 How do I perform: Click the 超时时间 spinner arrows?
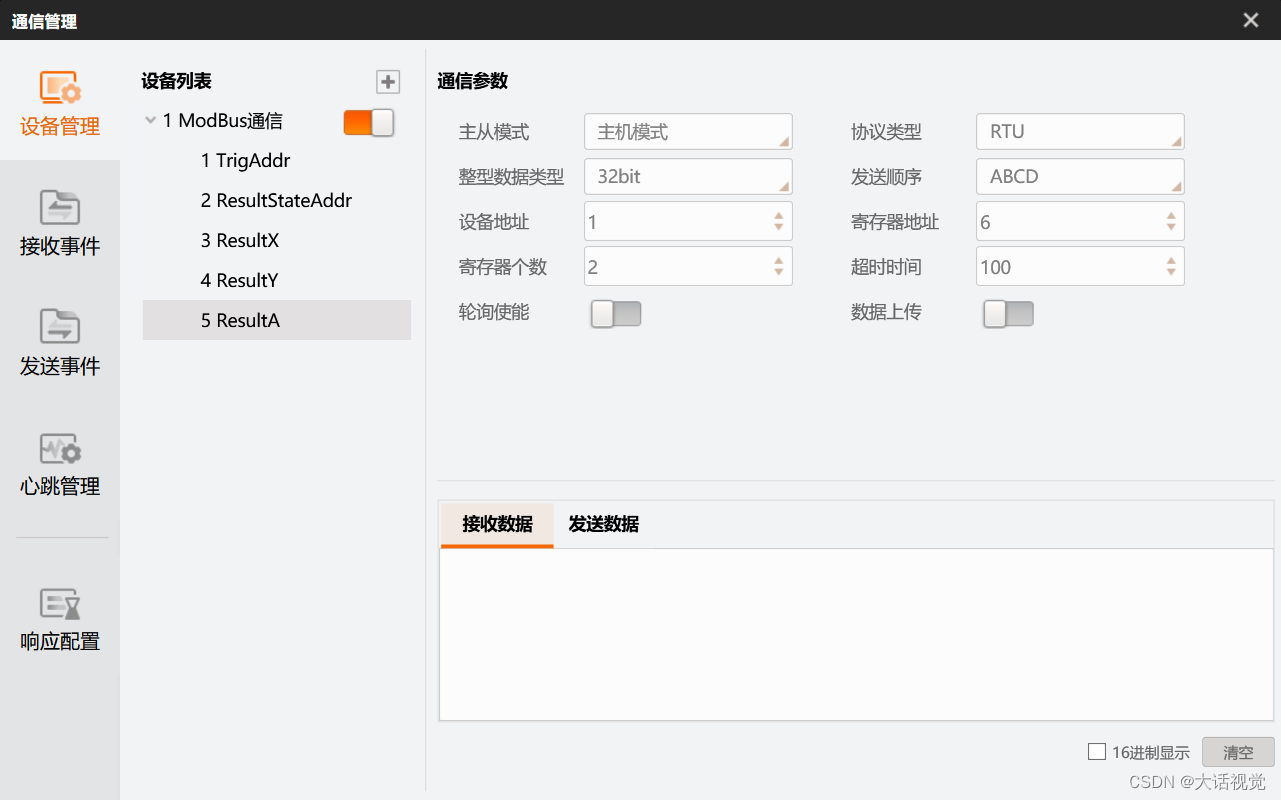click(1170, 267)
